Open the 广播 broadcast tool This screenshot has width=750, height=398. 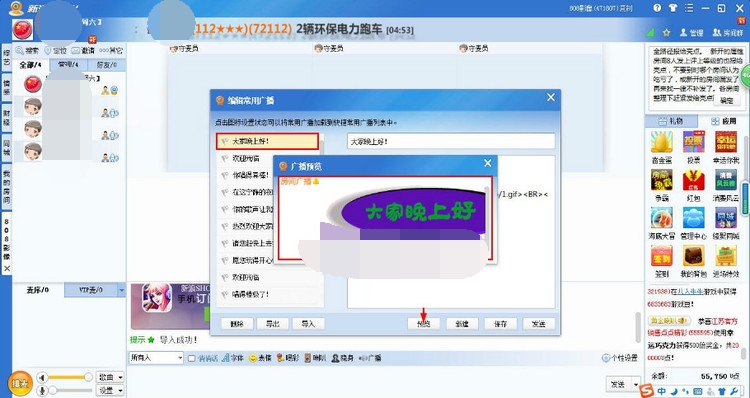click(370, 358)
